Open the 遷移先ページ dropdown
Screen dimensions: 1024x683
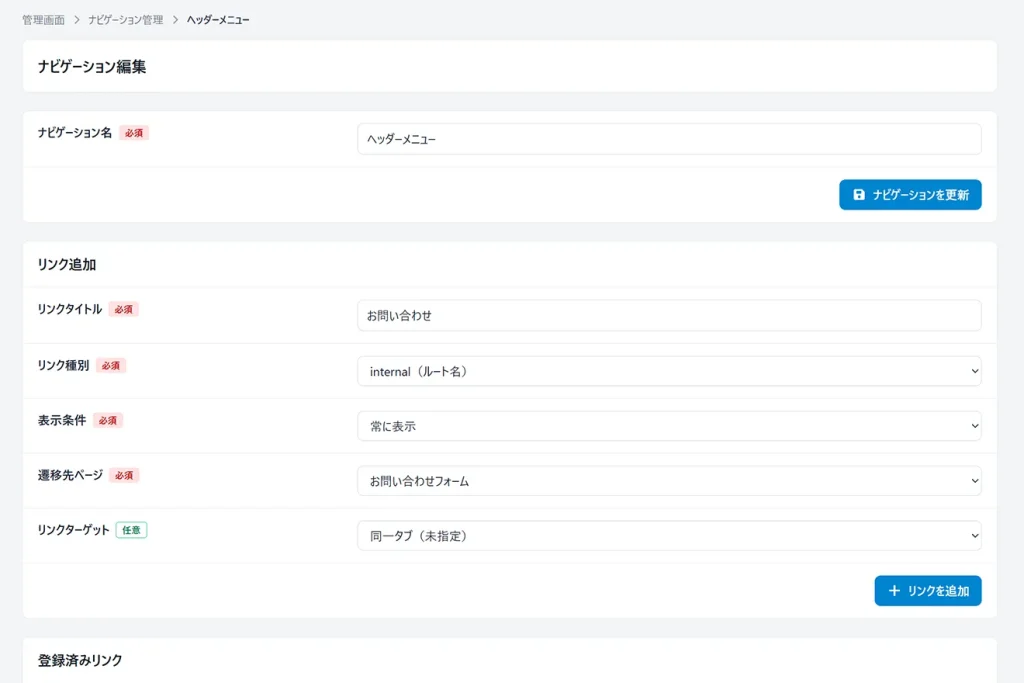[x=669, y=481]
